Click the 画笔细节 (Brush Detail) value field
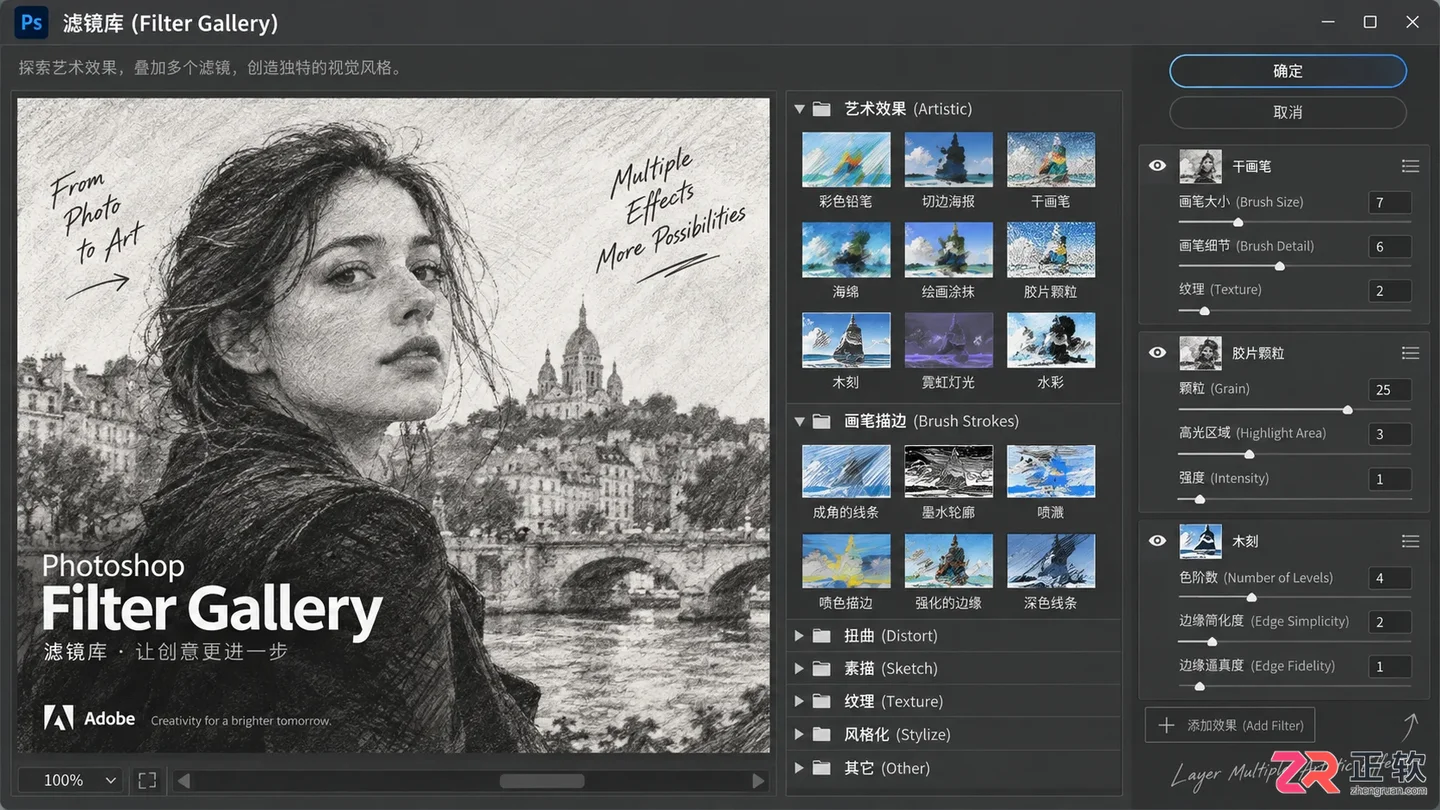 click(1390, 247)
